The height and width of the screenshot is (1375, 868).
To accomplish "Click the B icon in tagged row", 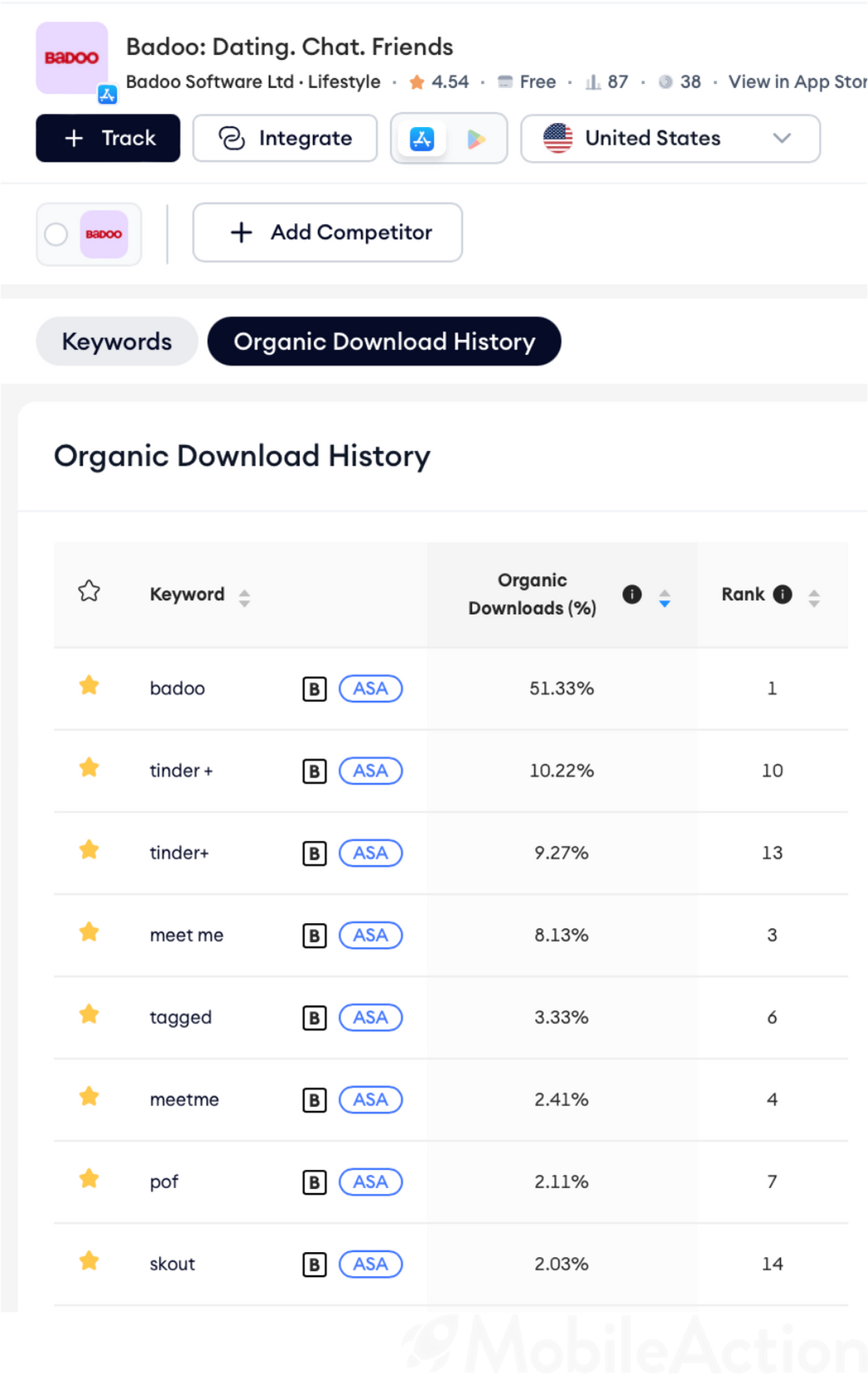I will click(x=314, y=1018).
